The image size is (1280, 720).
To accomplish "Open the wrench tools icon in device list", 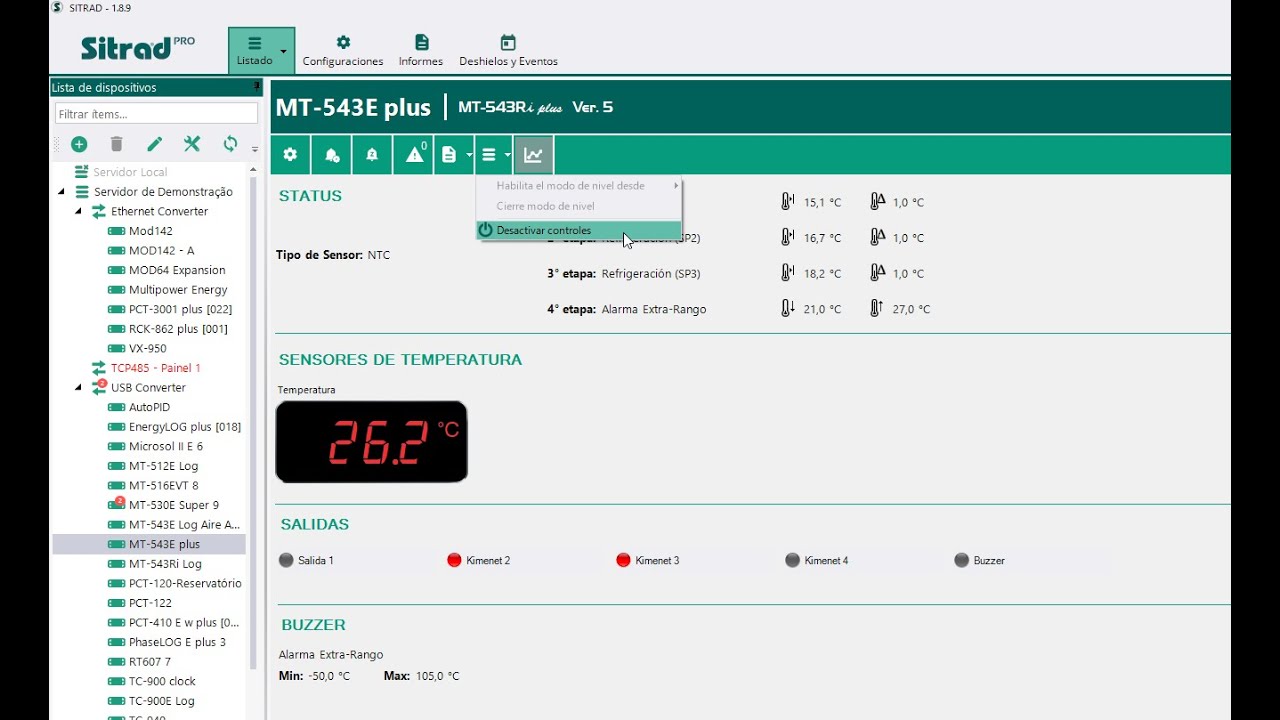I will tap(192, 144).
